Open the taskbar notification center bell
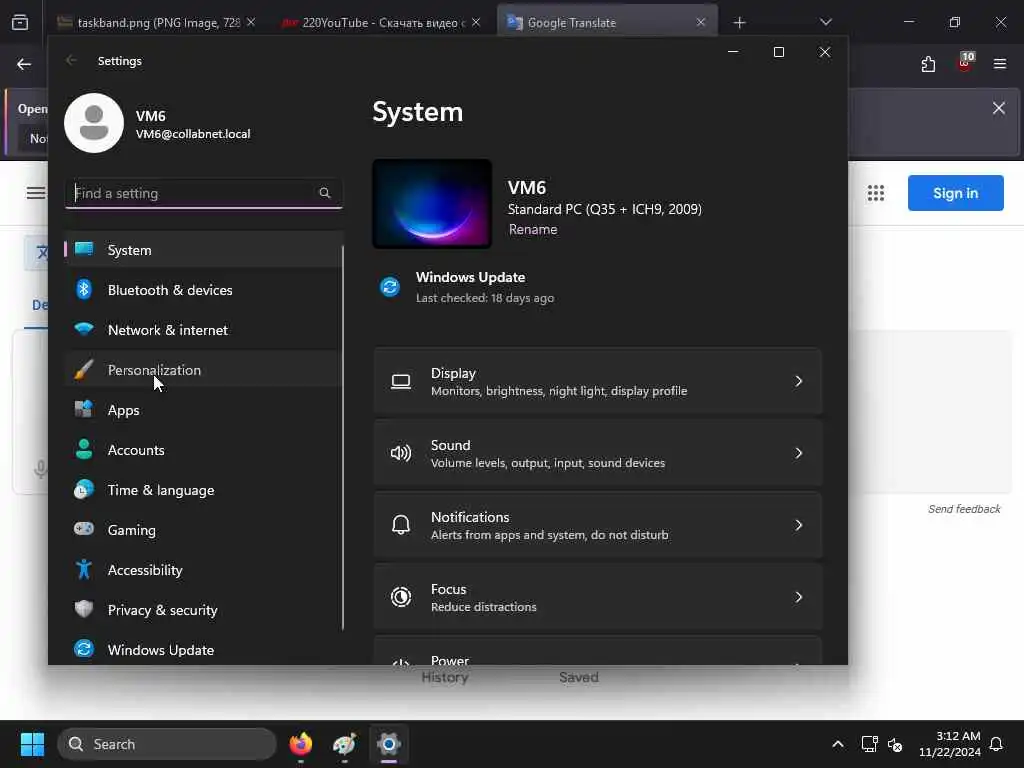 pos(997,744)
